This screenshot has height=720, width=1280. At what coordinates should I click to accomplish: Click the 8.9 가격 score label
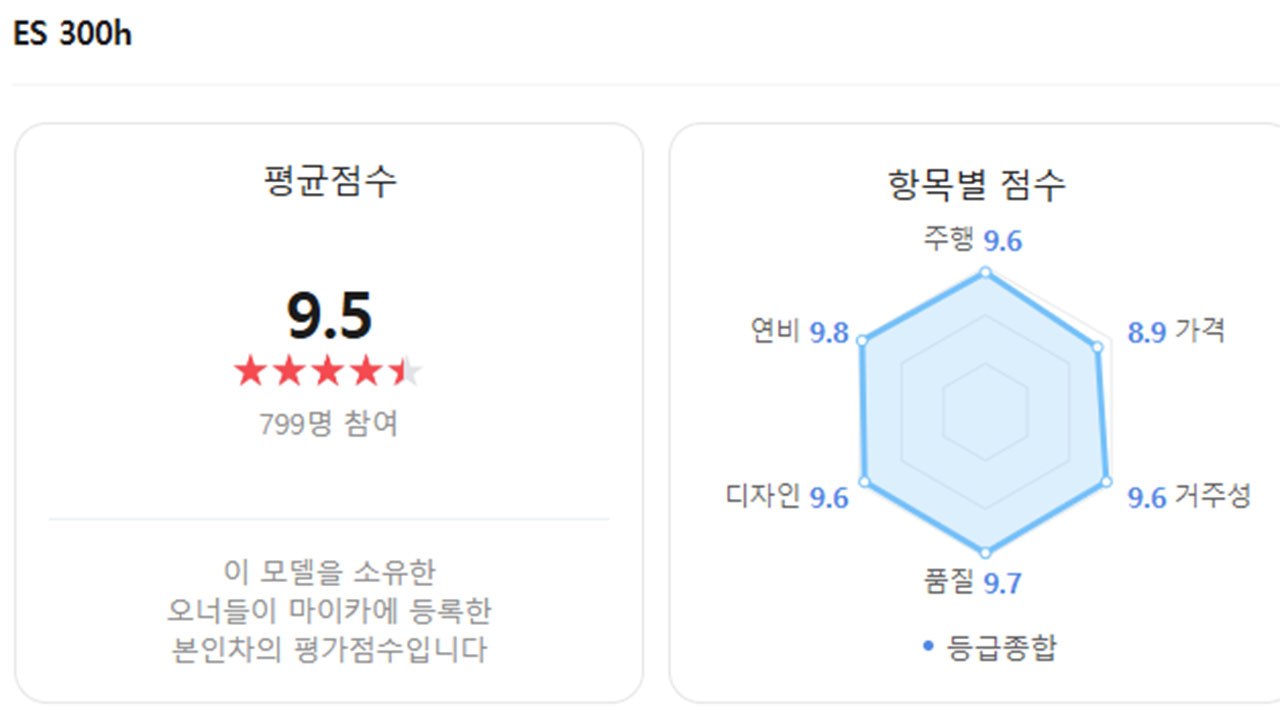[x=1176, y=331]
